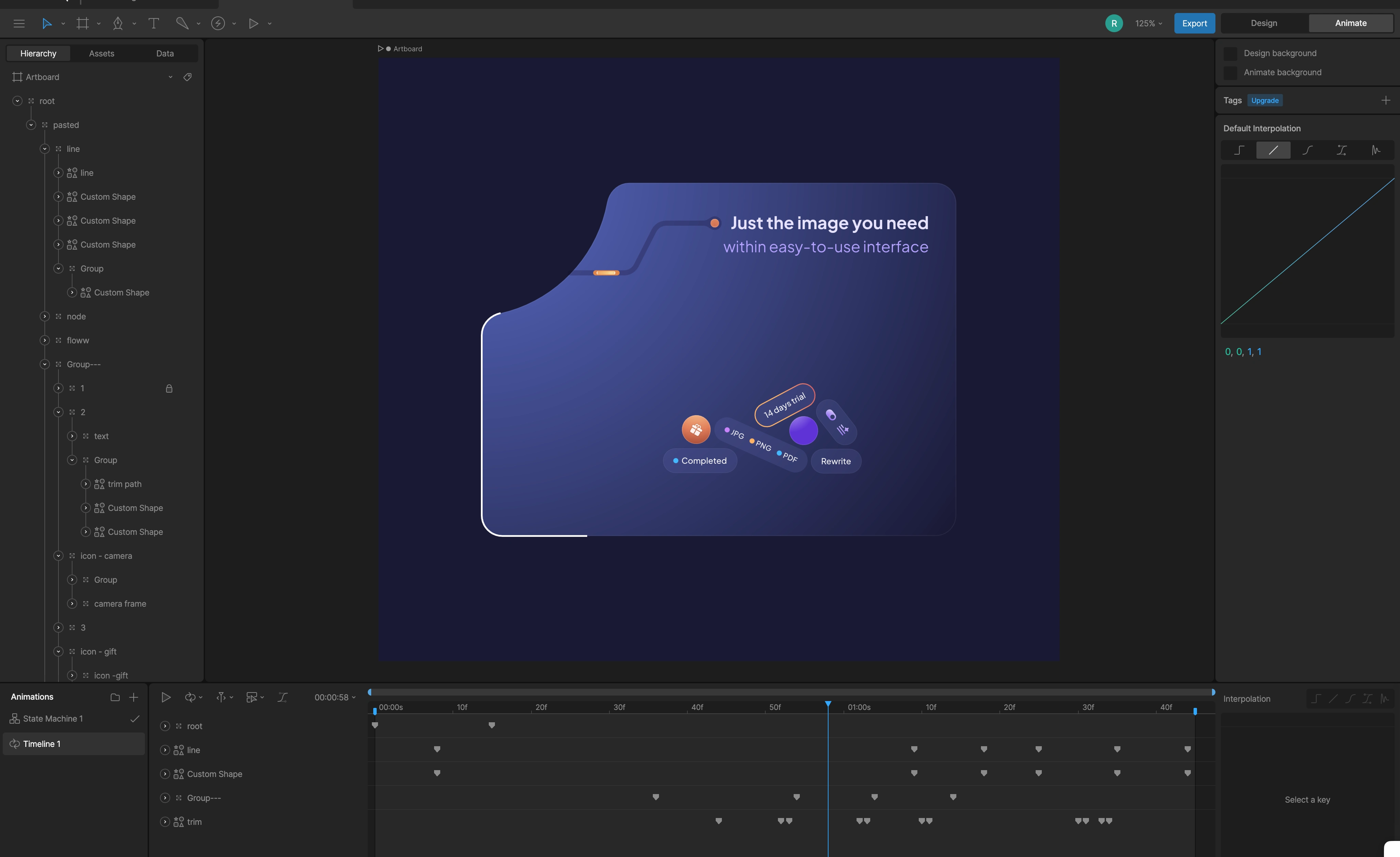Select the Artboard frame tool
Screen dimensions: 1400x857
[x=83, y=23]
